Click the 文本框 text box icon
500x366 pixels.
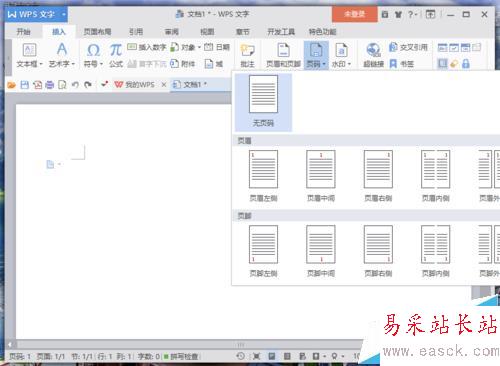[29, 50]
